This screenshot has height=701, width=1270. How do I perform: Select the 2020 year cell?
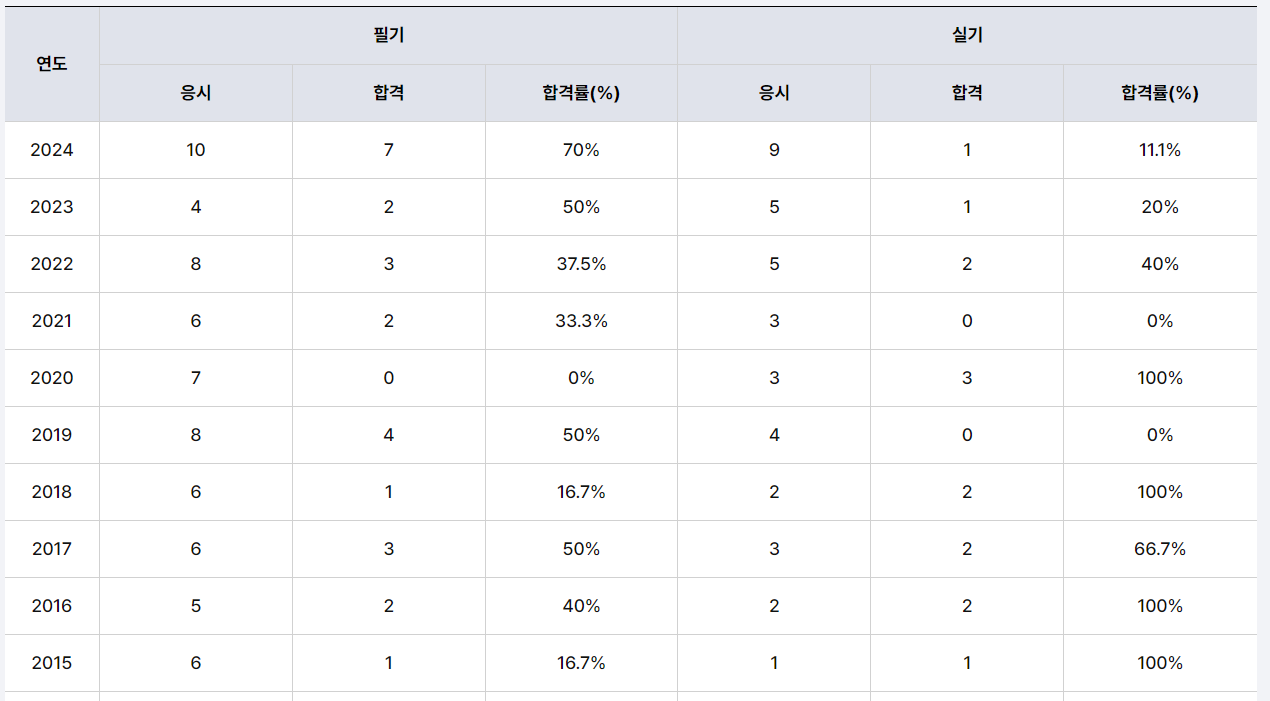pyautogui.click(x=52, y=378)
